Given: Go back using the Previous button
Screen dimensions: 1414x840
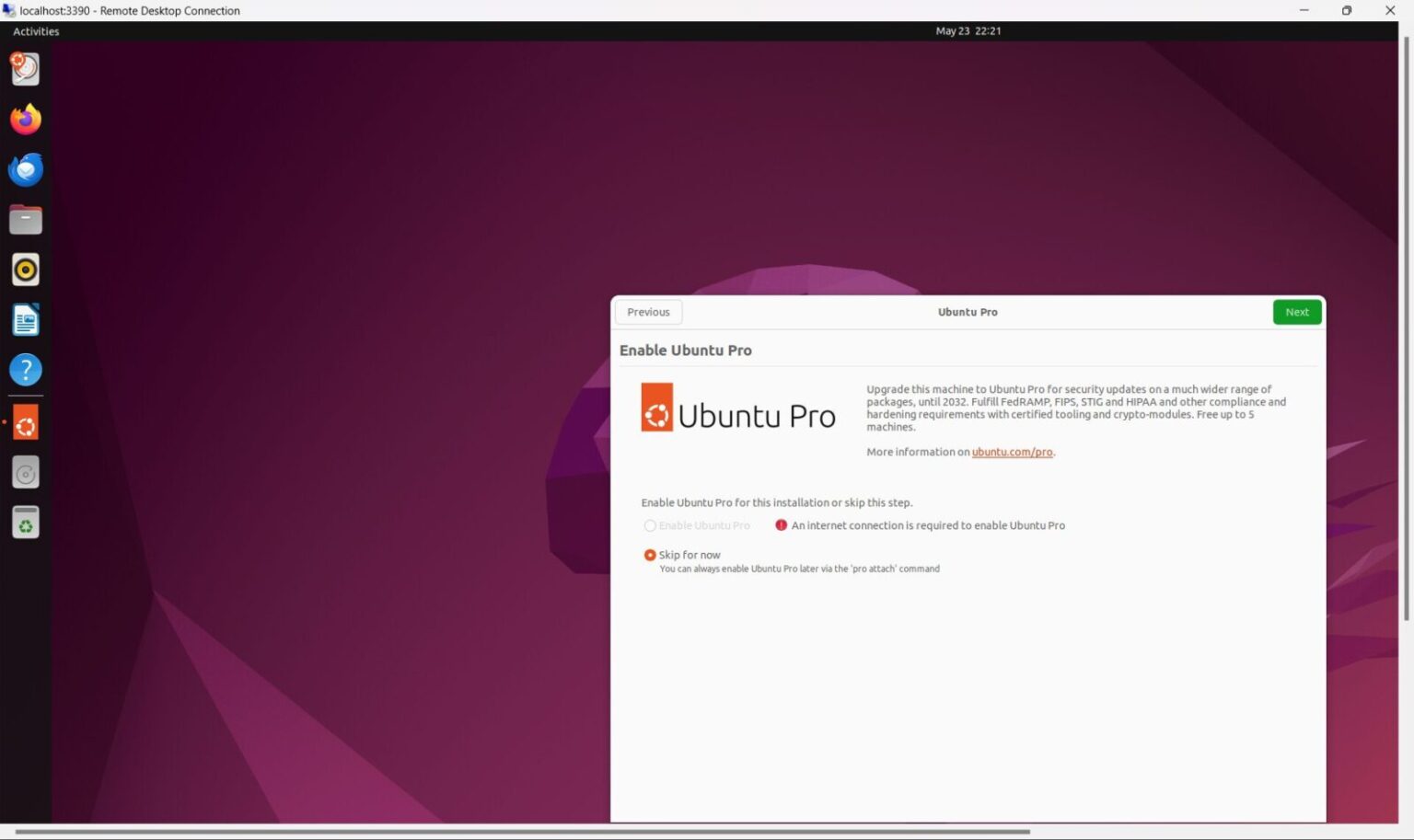Looking at the screenshot, I should click(648, 312).
